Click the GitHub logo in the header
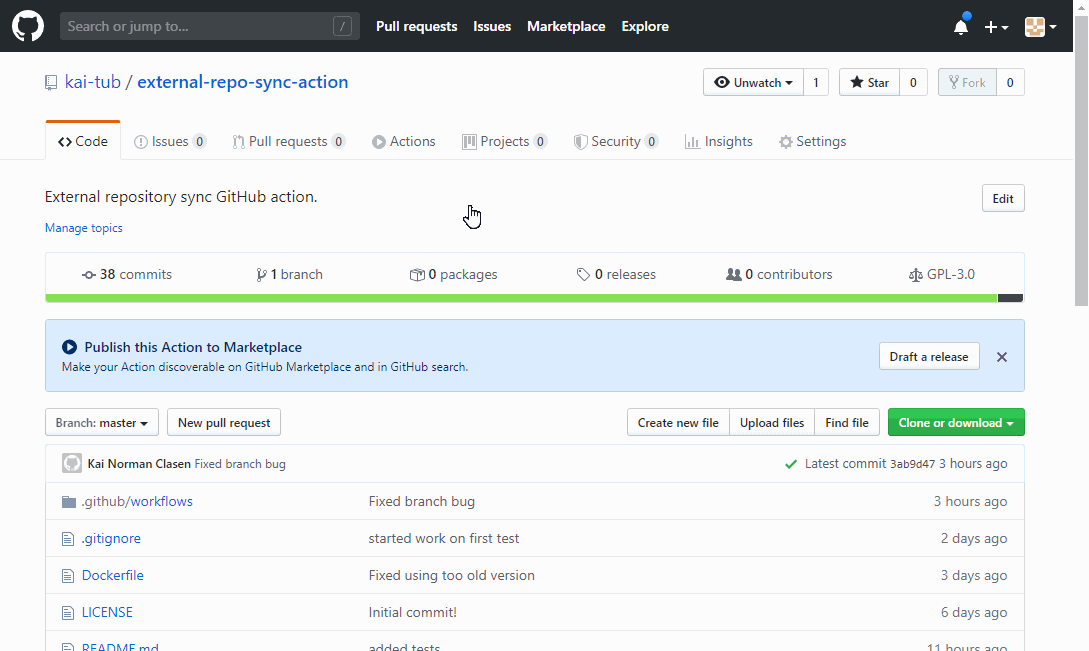The height and width of the screenshot is (651, 1089). [x=27, y=25]
